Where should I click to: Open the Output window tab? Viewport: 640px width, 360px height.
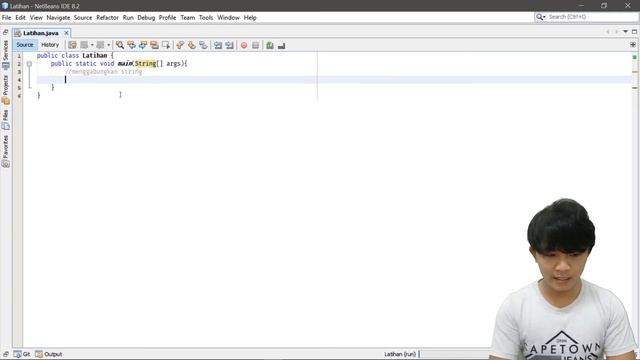[49, 354]
